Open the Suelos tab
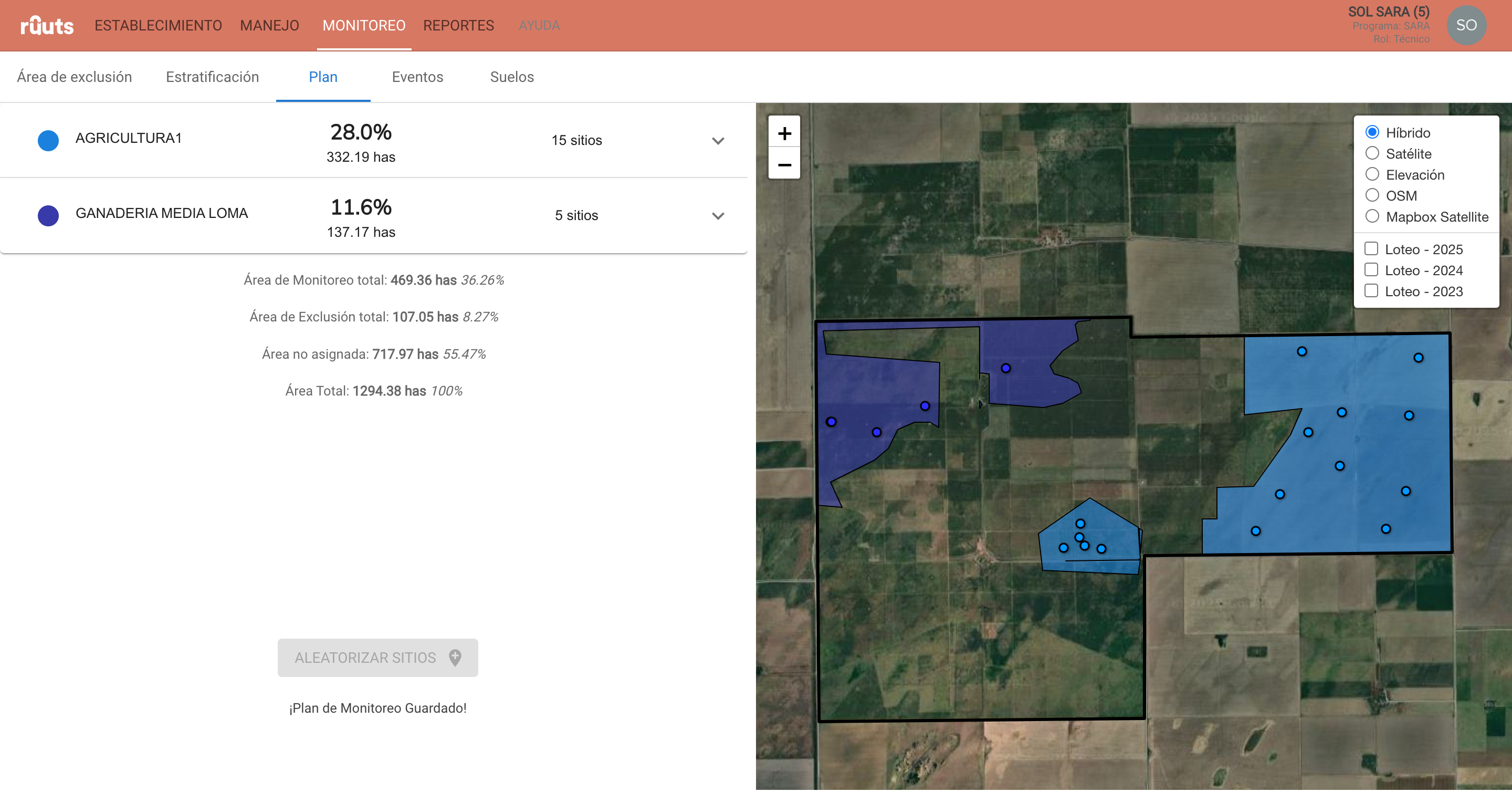The width and height of the screenshot is (1512, 792). [512, 77]
